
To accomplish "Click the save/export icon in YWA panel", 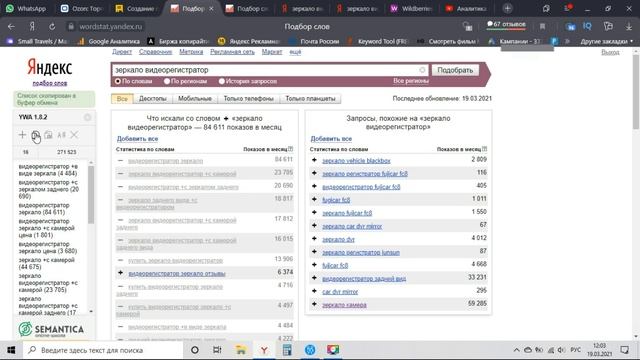I will click(48, 135).
